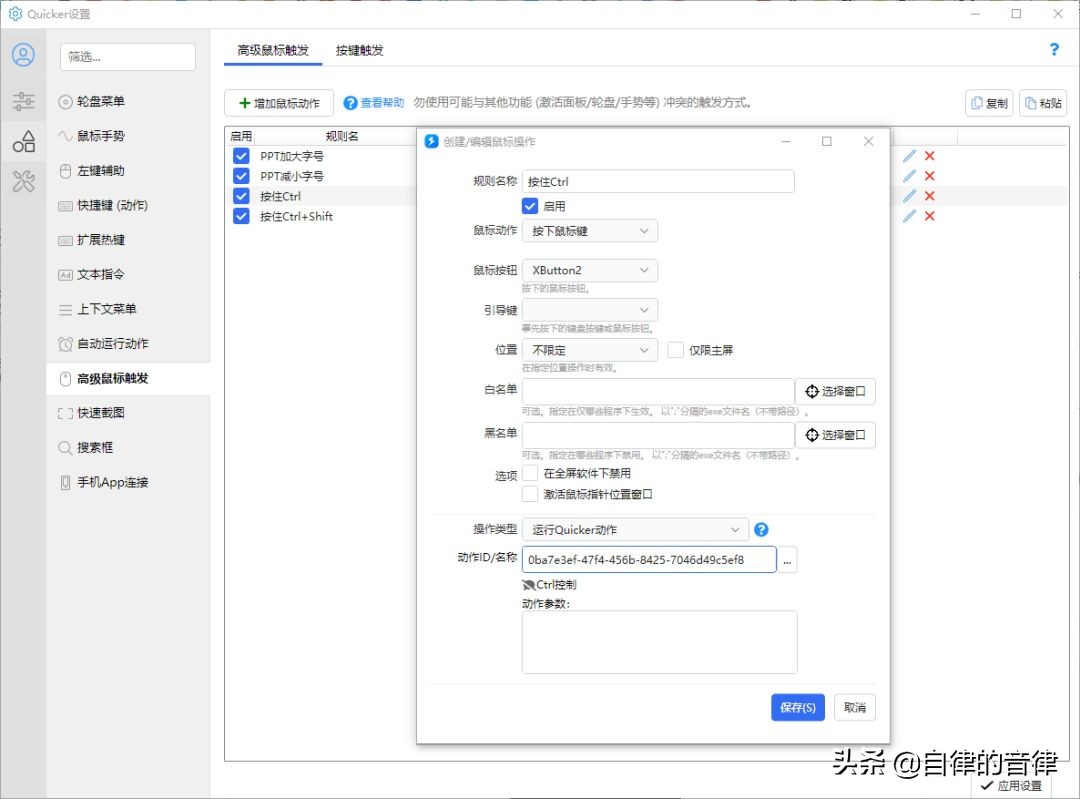Click the 筛选 filter input box
This screenshot has width=1080, height=799.
127,56
